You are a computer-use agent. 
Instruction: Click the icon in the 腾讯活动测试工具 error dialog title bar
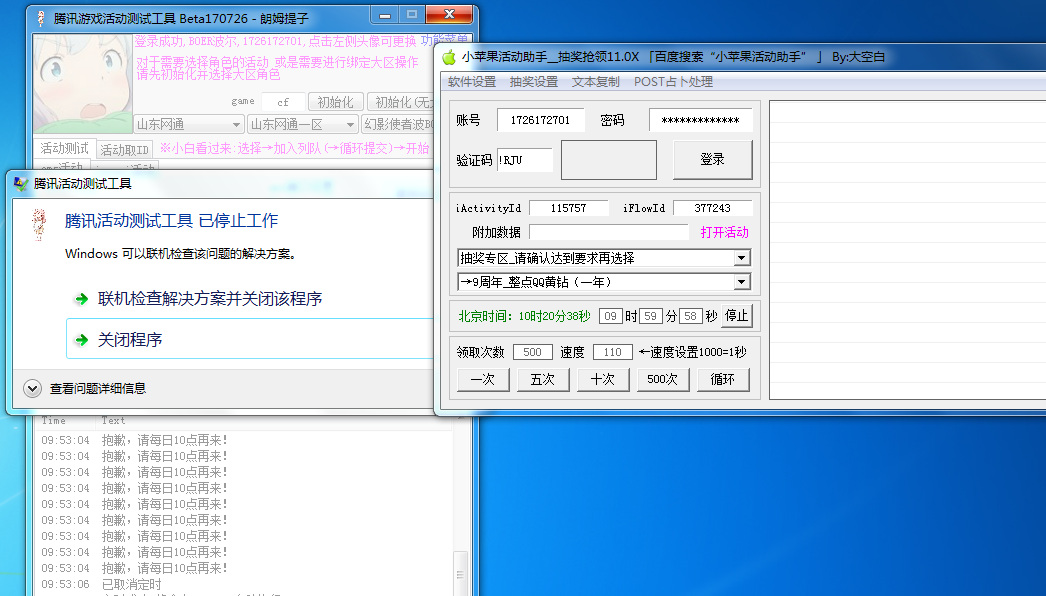coord(21,184)
